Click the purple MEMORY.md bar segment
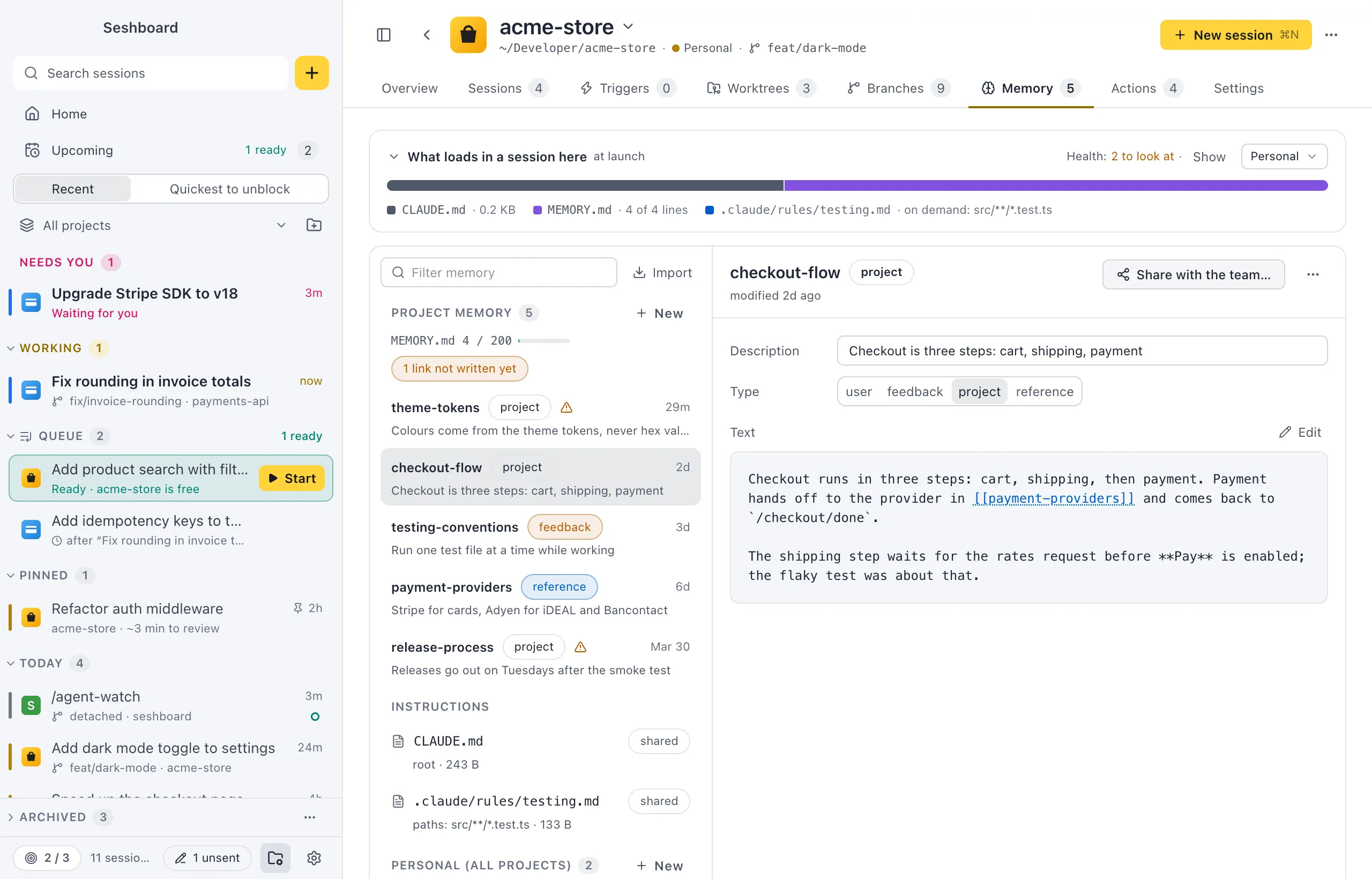This screenshot has width=1372, height=879. [1056, 185]
